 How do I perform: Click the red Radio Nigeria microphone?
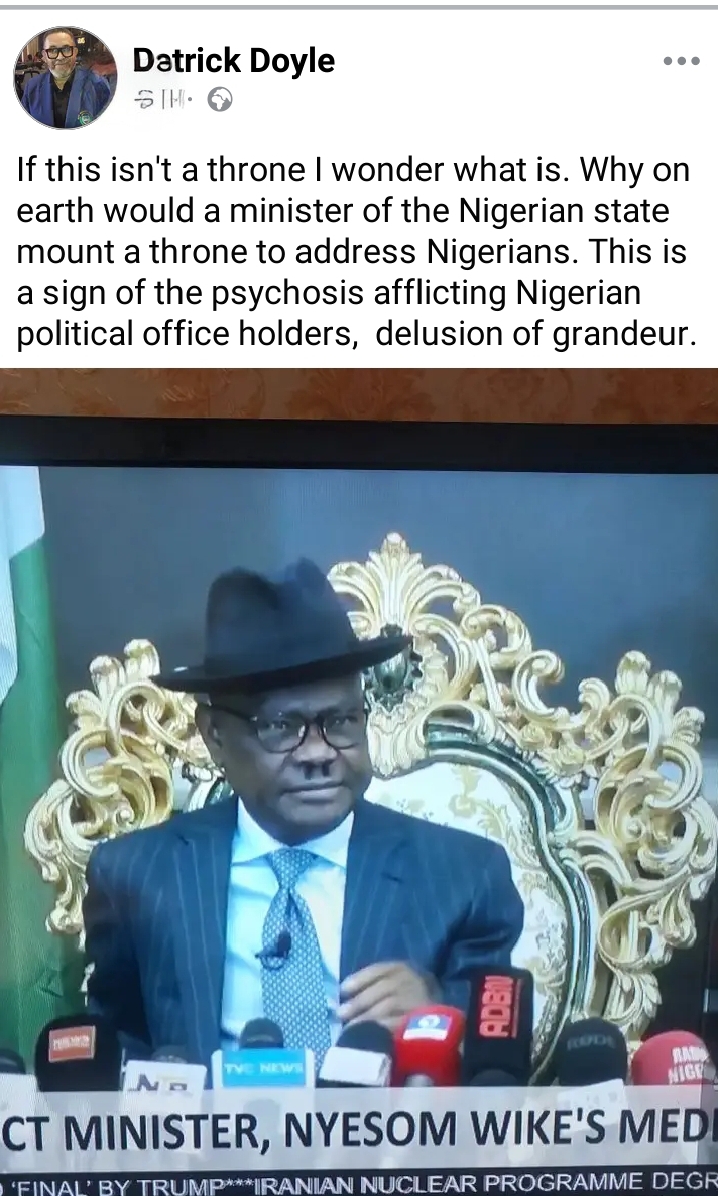(x=673, y=1059)
